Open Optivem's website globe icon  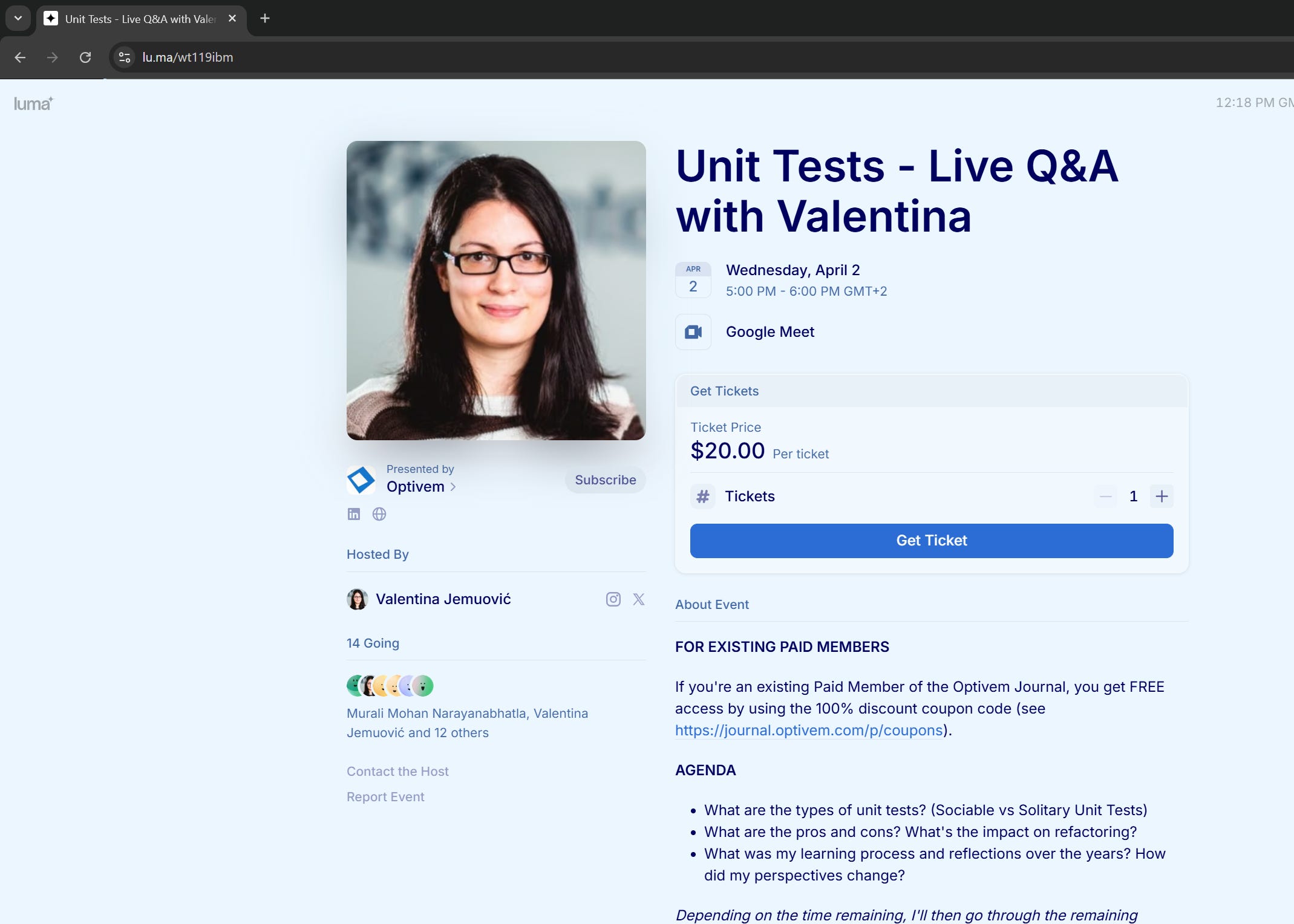click(379, 514)
